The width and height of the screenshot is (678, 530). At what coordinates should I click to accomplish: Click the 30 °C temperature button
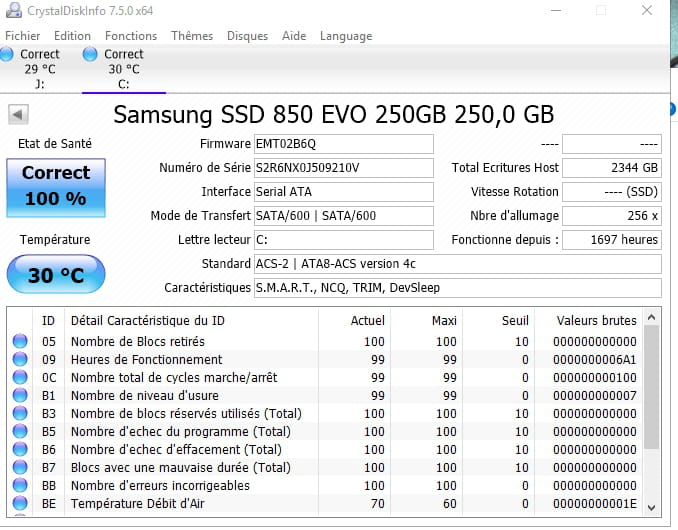55,274
